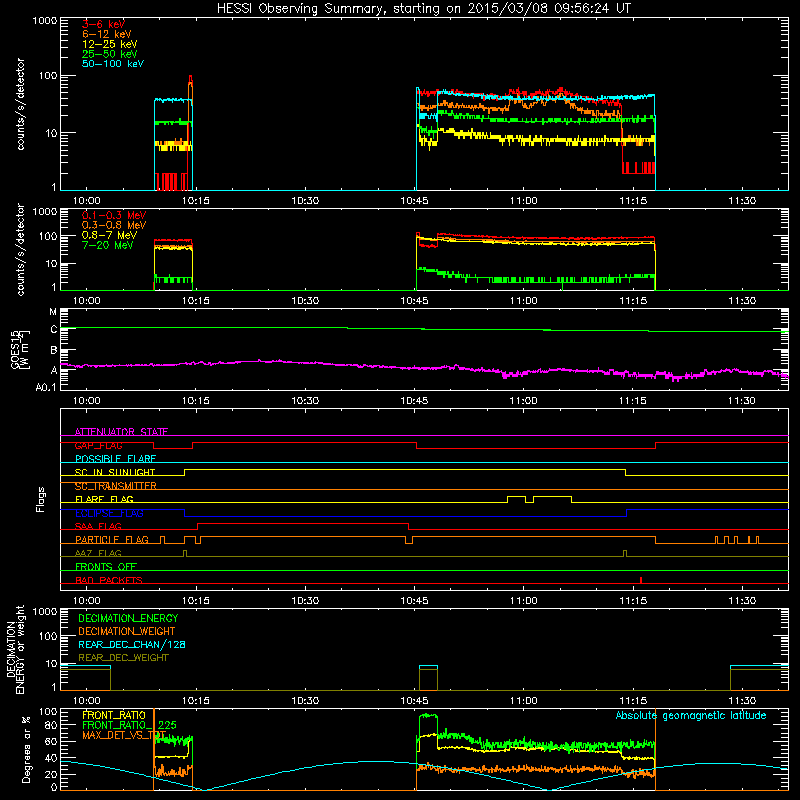
Task: Click the SC_TRANSMITTER flag label
Action: (x=115, y=486)
